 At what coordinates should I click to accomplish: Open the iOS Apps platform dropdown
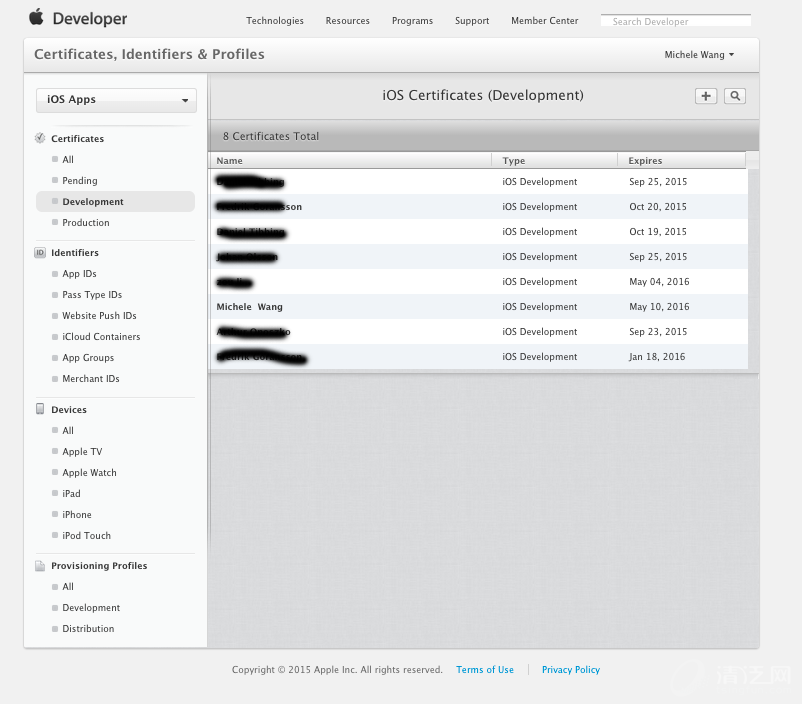point(116,100)
